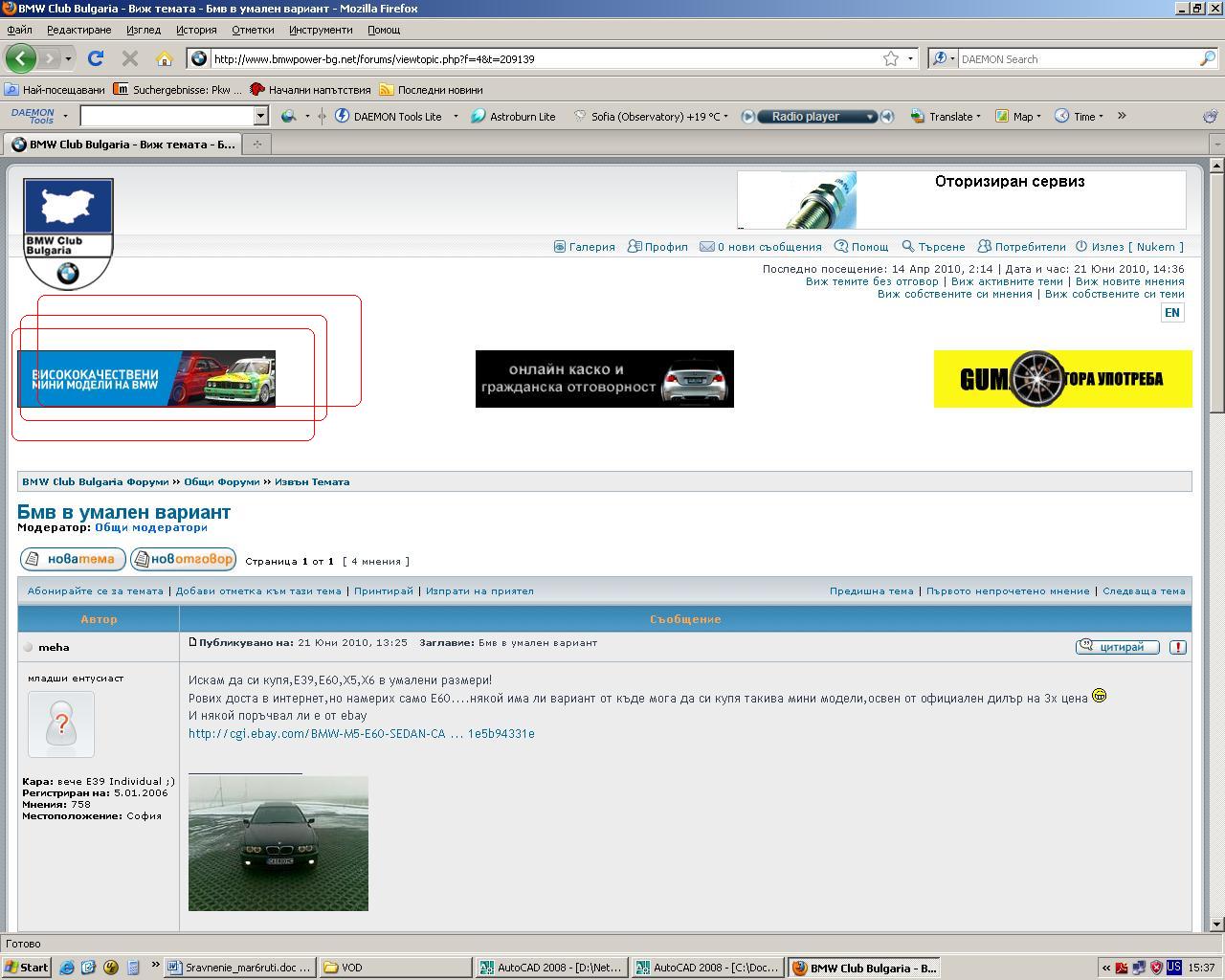Image resolution: width=1225 pixels, height=980 pixels.
Task: Click meha's question-mark avatar
Action: pos(61,724)
